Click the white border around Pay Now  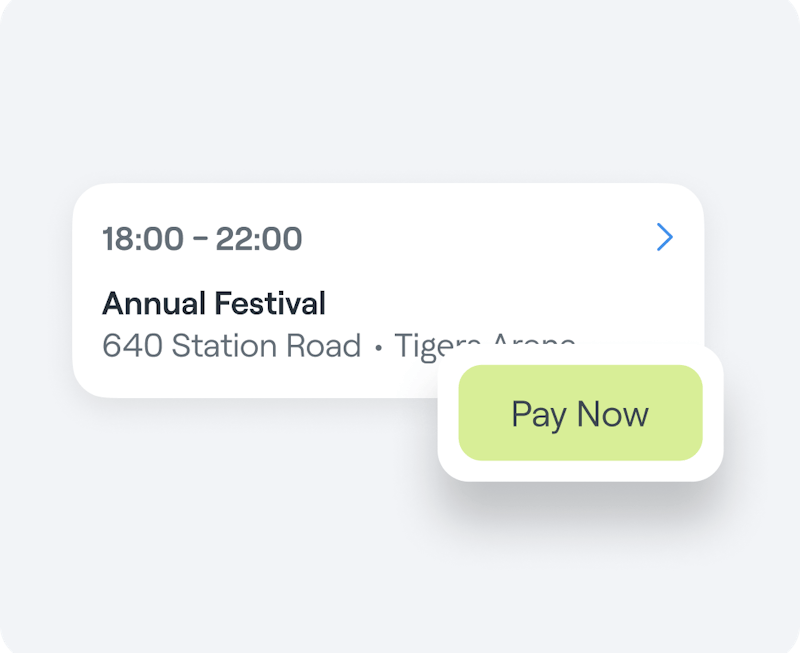tap(580, 471)
